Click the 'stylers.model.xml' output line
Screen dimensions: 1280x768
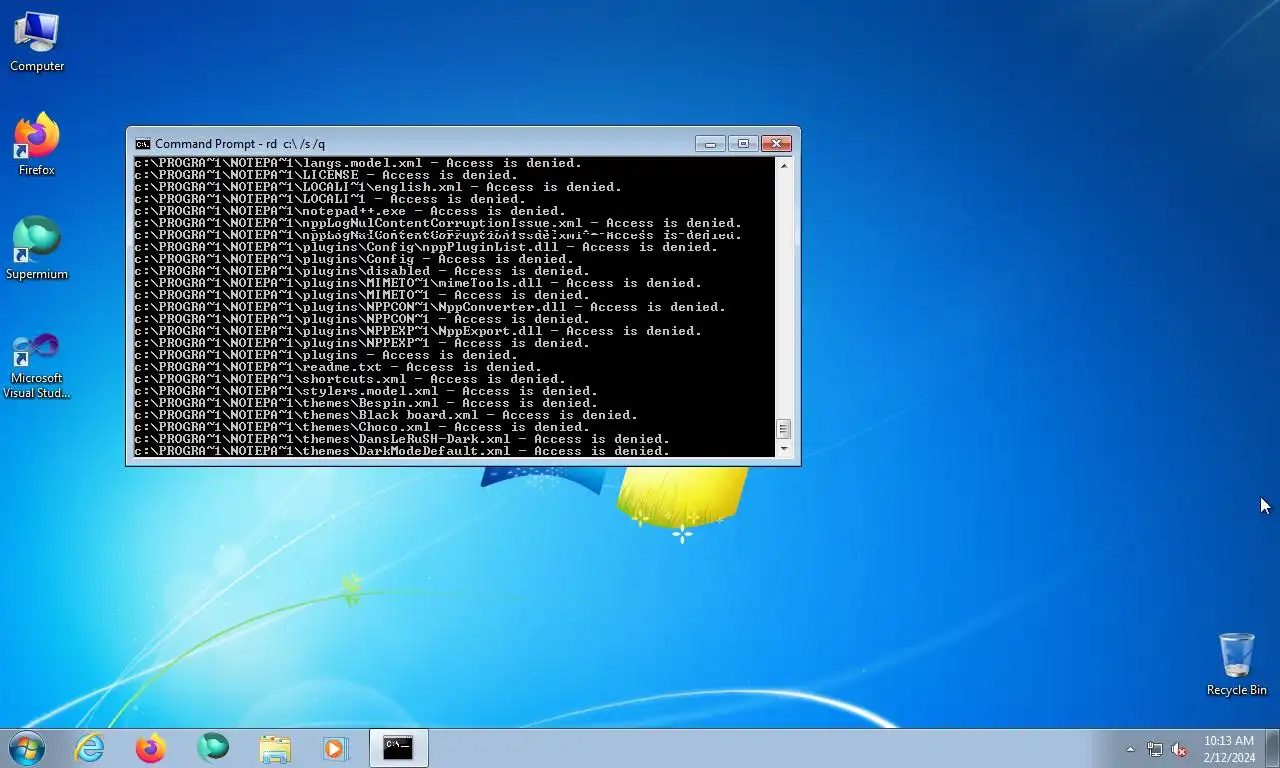point(366,391)
